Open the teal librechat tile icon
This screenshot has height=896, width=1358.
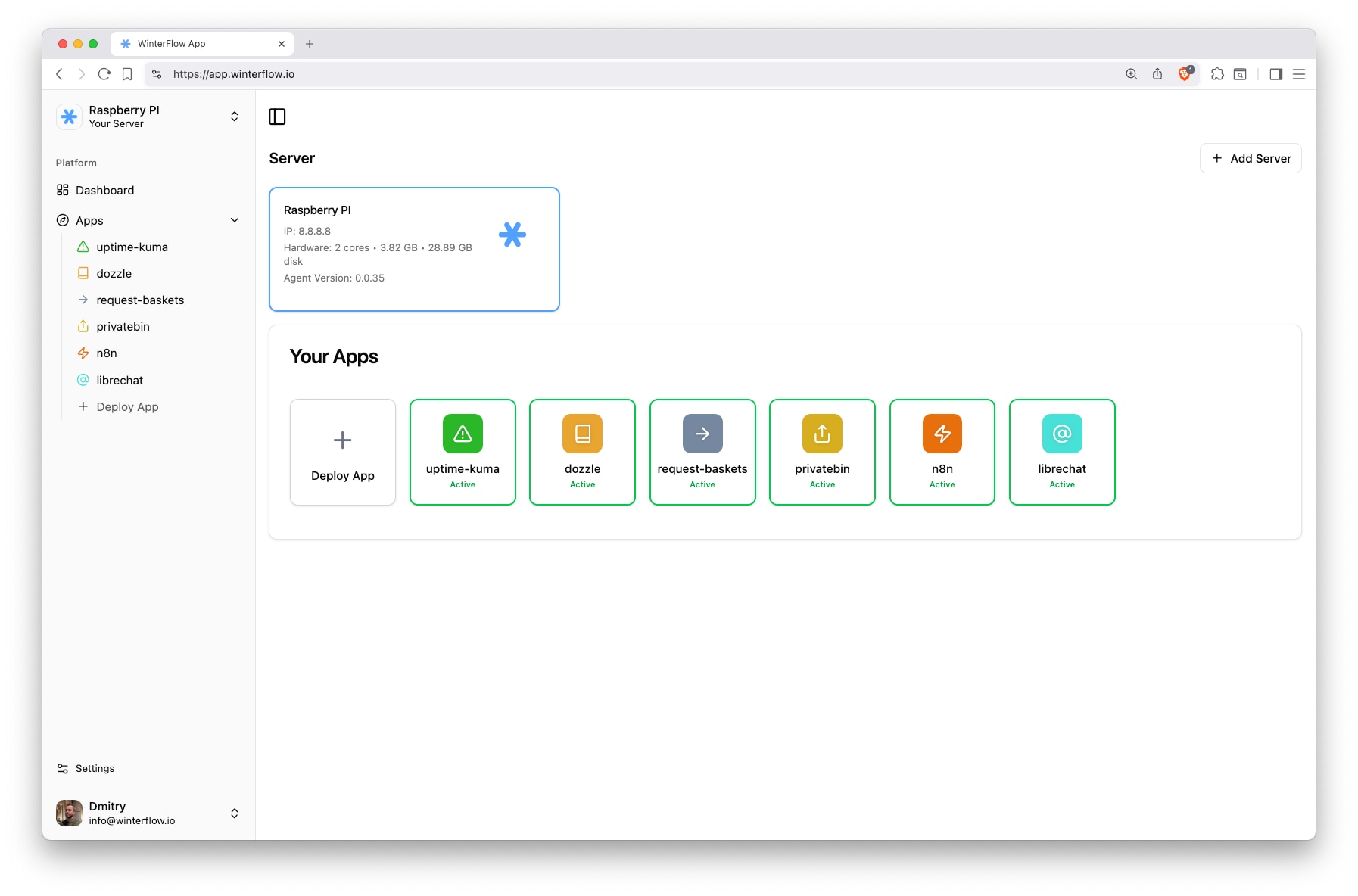tap(1062, 434)
